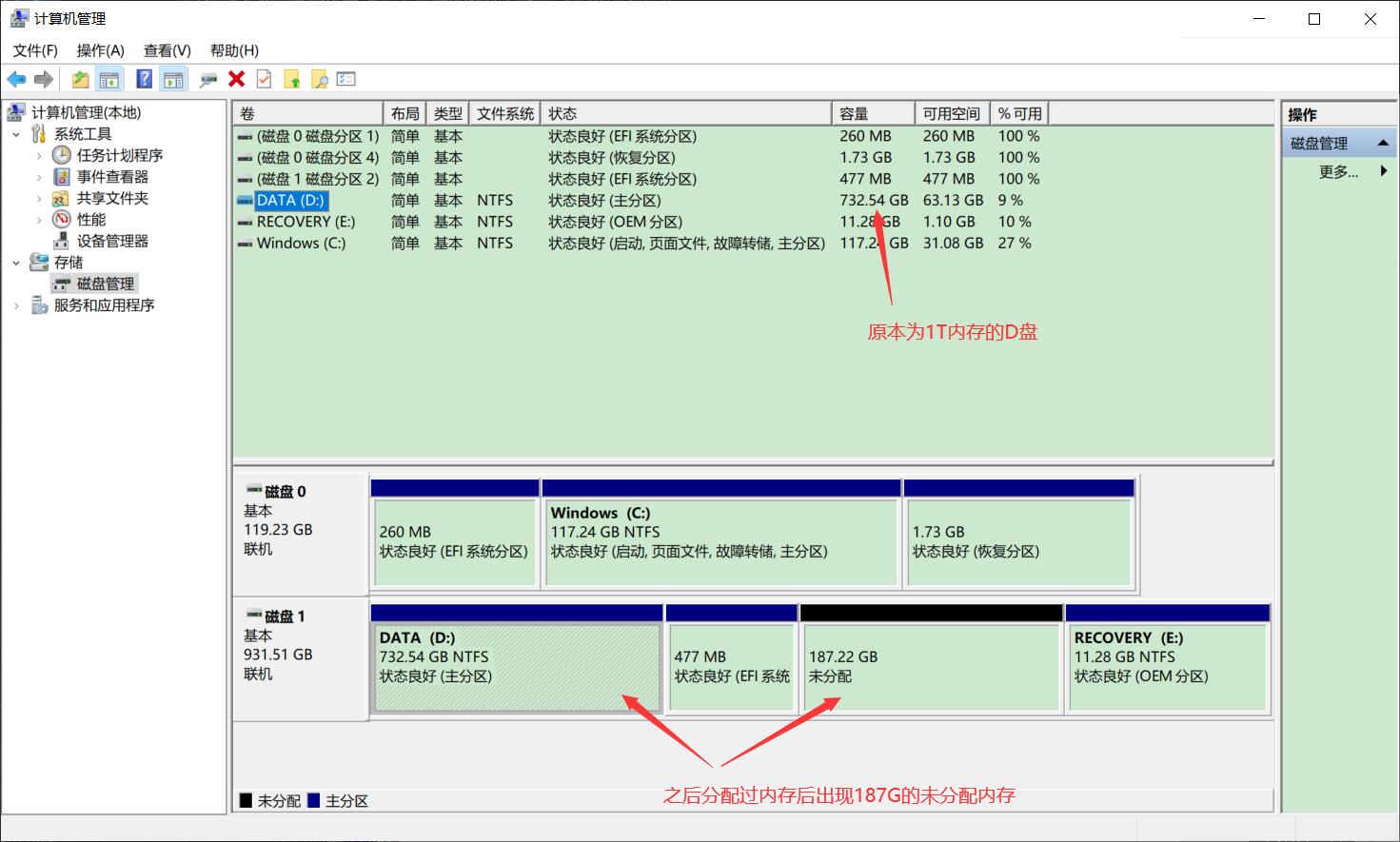Expand the 性能 tree node

pos(39,220)
